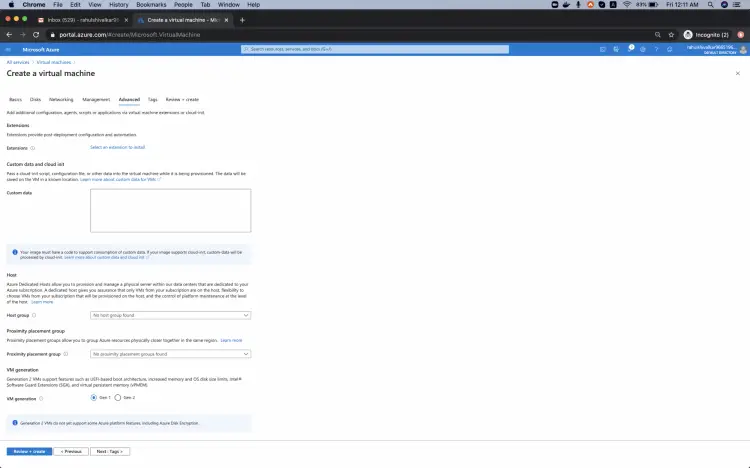Open Chrome File menu

click(x=58, y=4)
